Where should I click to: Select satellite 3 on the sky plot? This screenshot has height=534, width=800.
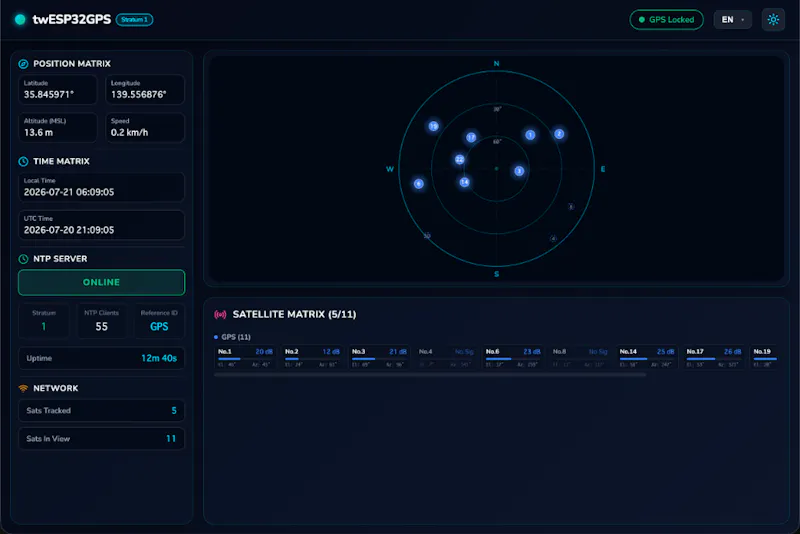[x=519, y=171]
